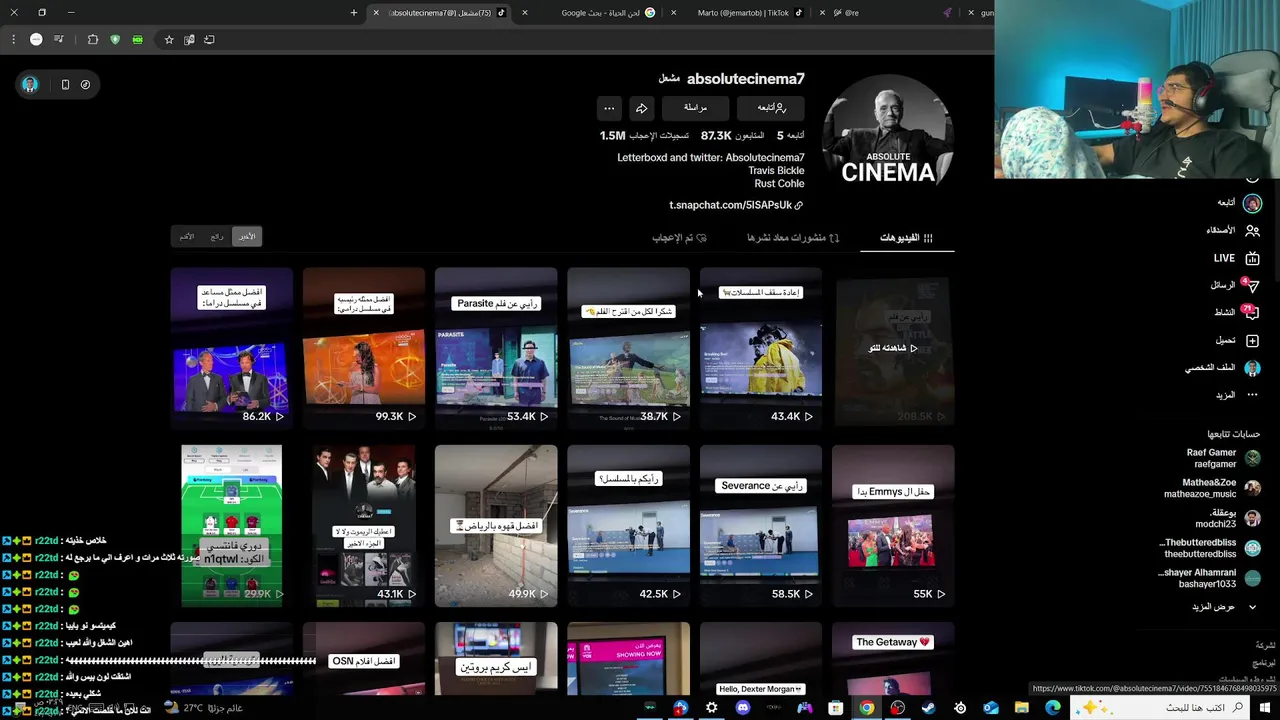Open the profile three-dots options button

pyautogui.click(x=609, y=108)
